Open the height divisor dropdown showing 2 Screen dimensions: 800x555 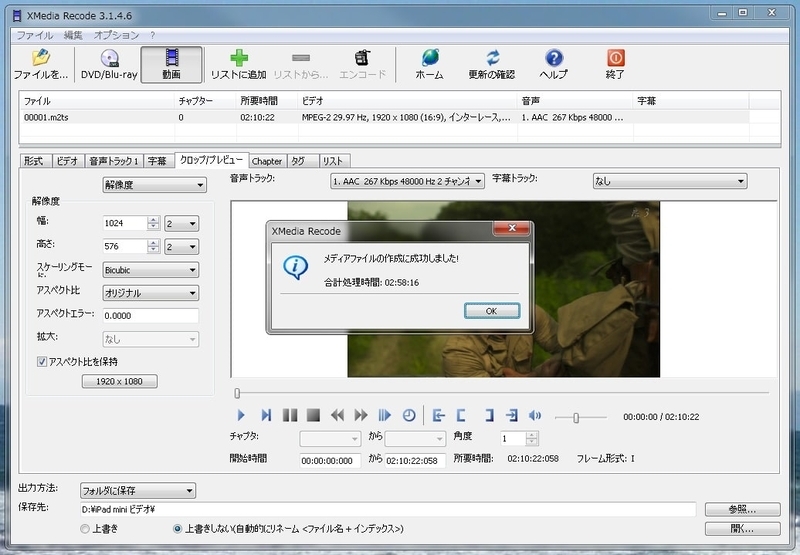click(182, 247)
